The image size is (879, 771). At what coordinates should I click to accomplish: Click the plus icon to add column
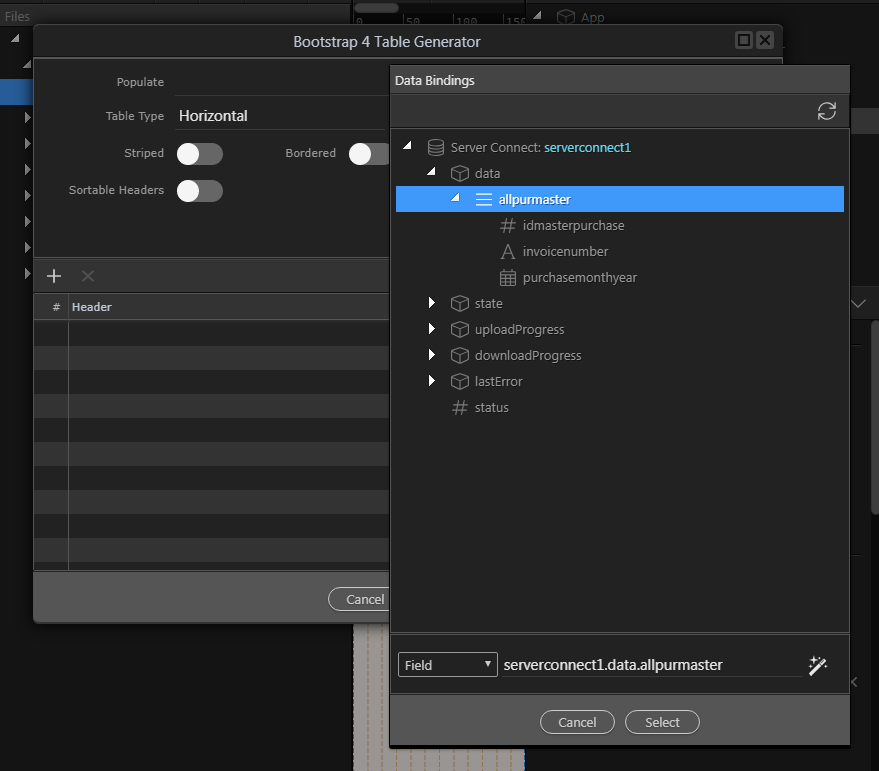[x=55, y=276]
